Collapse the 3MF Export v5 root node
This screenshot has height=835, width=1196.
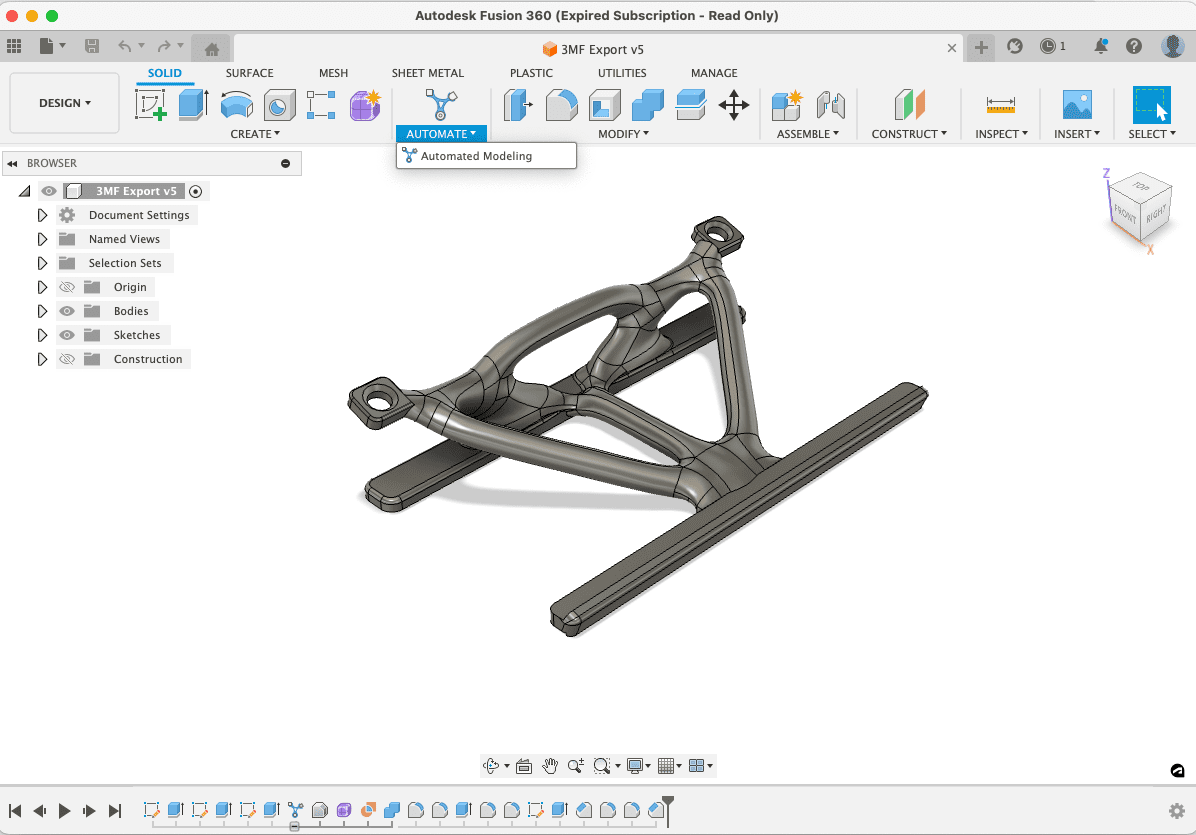(x=24, y=191)
